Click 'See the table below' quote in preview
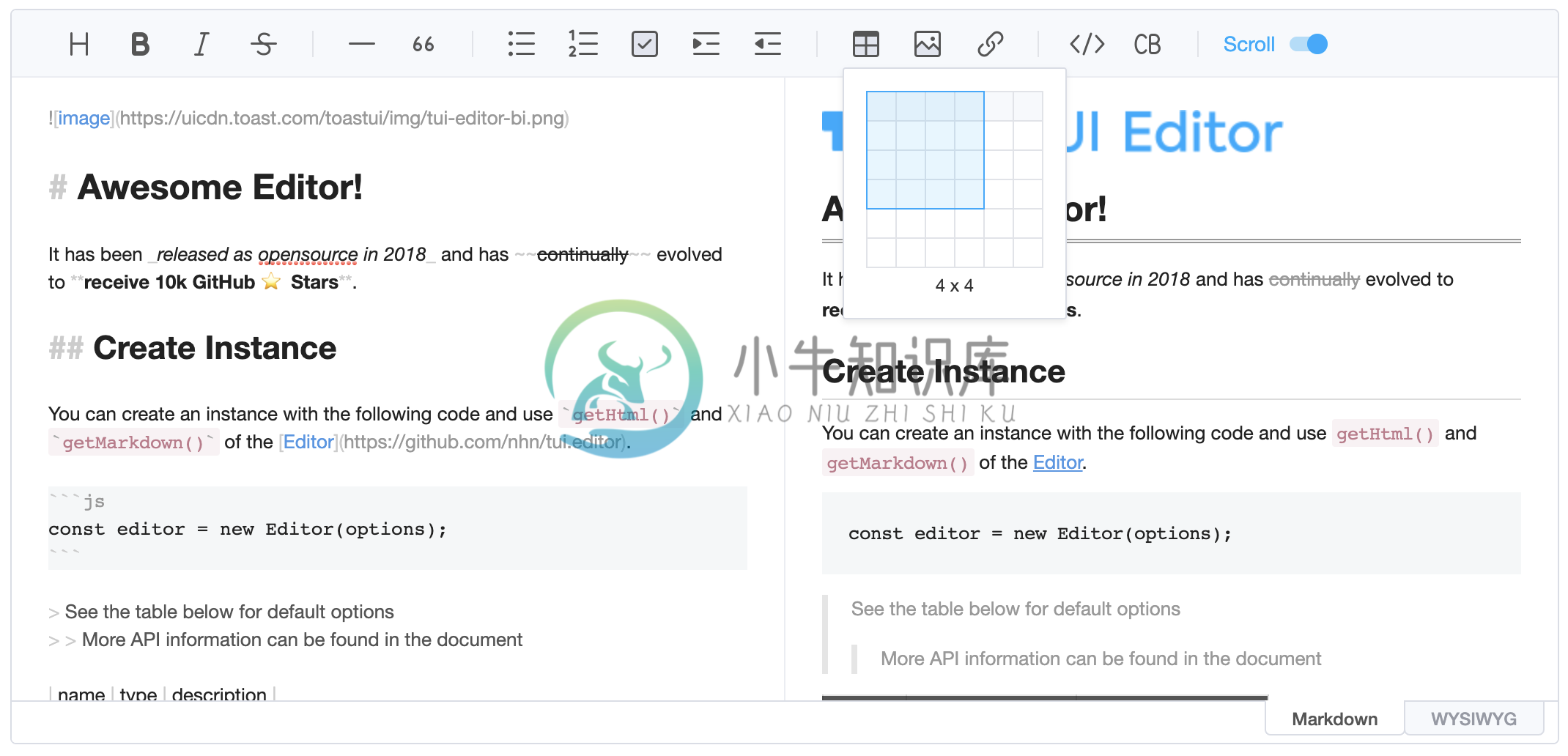Image resolution: width=1568 pixels, height=756 pixels. 1016,609
